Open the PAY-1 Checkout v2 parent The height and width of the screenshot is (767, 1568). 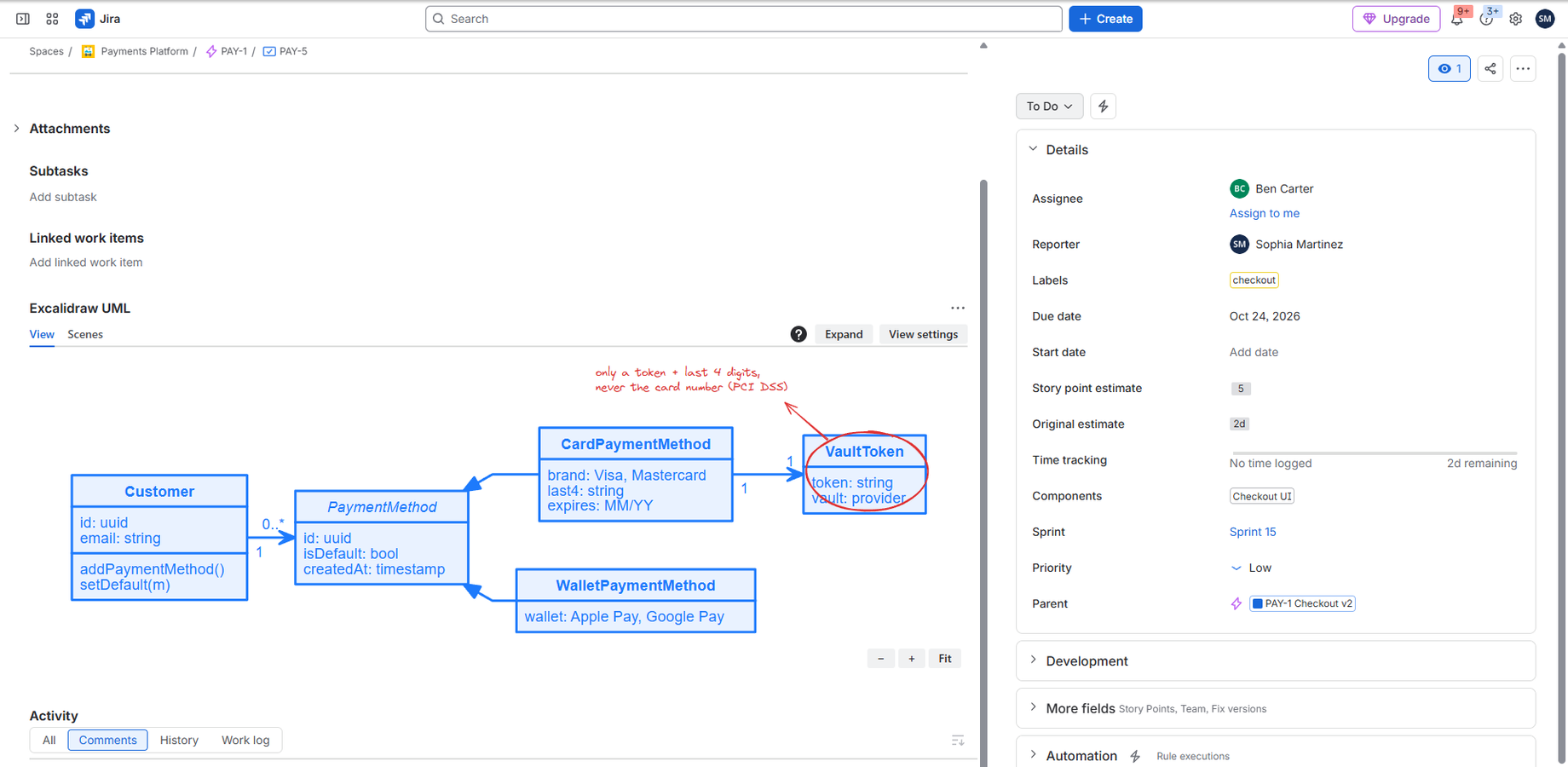coord(1302,603)
